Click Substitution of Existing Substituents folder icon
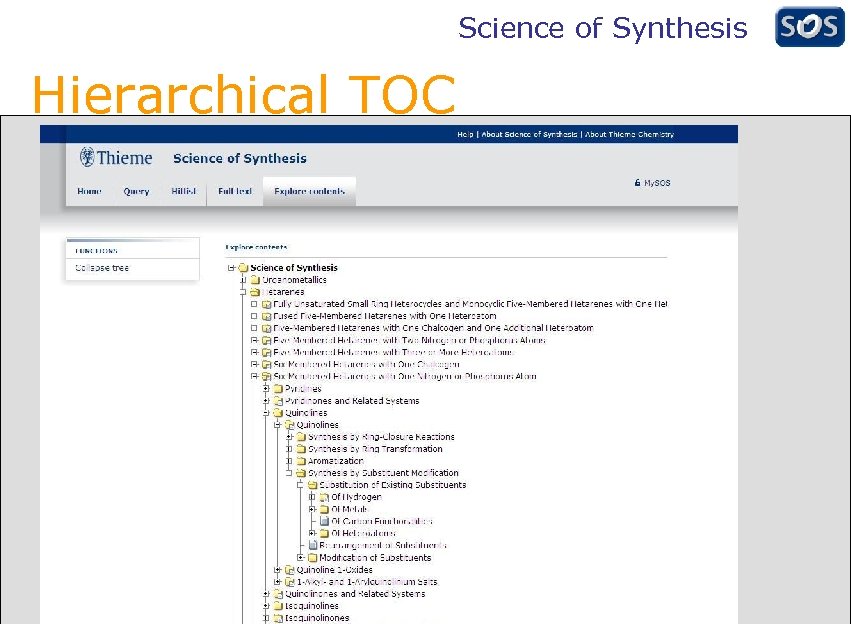Image resolution: width=851 pixels, height=624 pixels. tap(313, 485)
